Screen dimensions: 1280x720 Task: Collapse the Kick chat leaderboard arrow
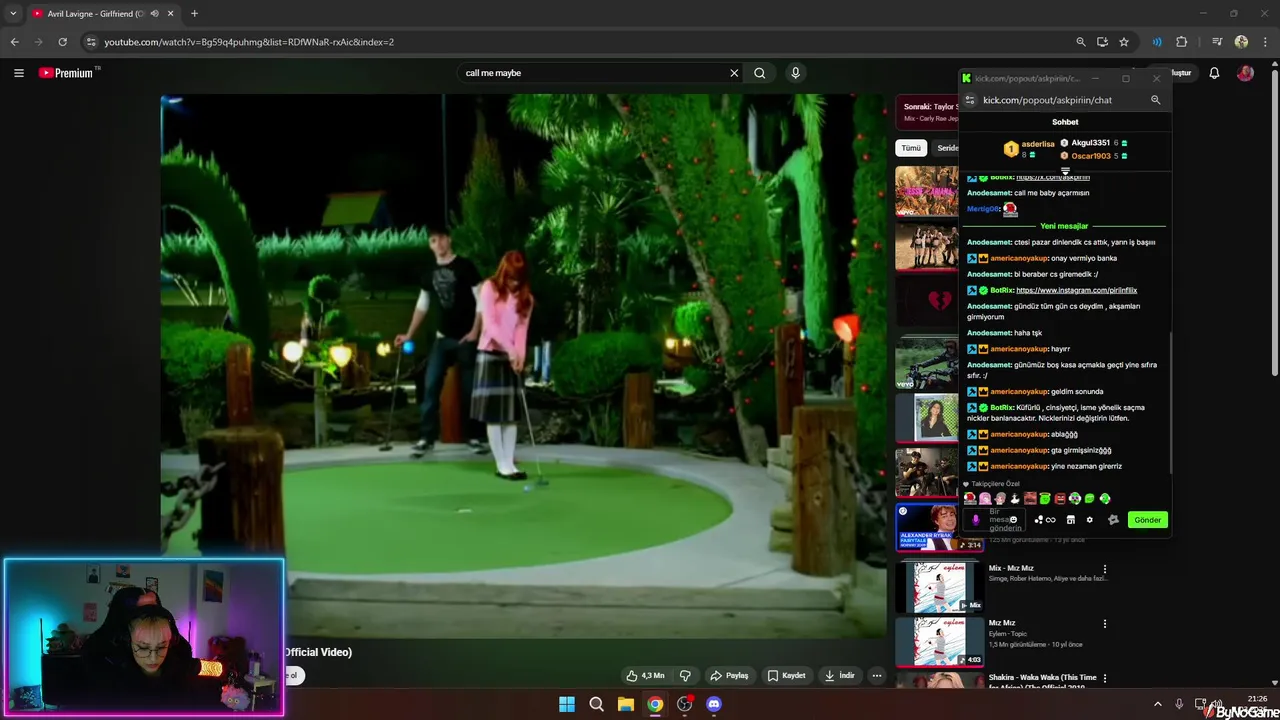pos(1065,171)
